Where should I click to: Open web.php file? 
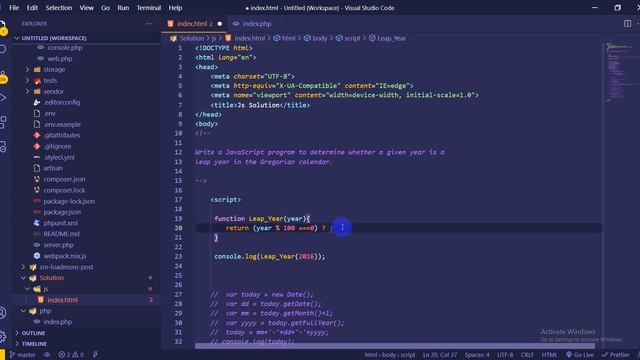[x=60, y=59]
